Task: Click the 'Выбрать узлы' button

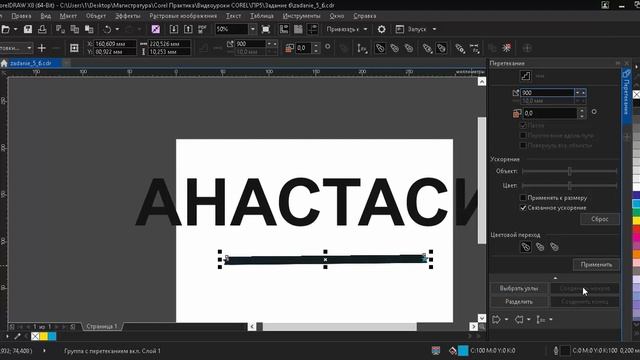Action: point(519,289)
